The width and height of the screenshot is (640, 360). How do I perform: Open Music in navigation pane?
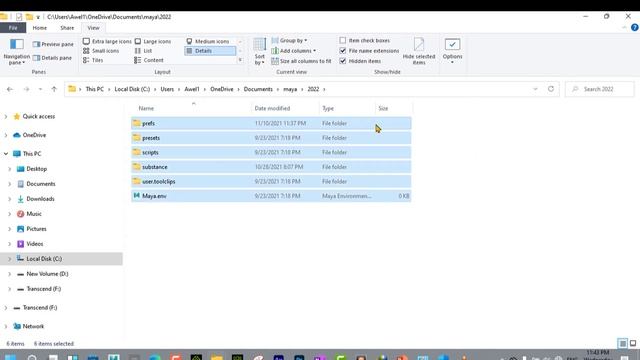(x=29, y=214)
